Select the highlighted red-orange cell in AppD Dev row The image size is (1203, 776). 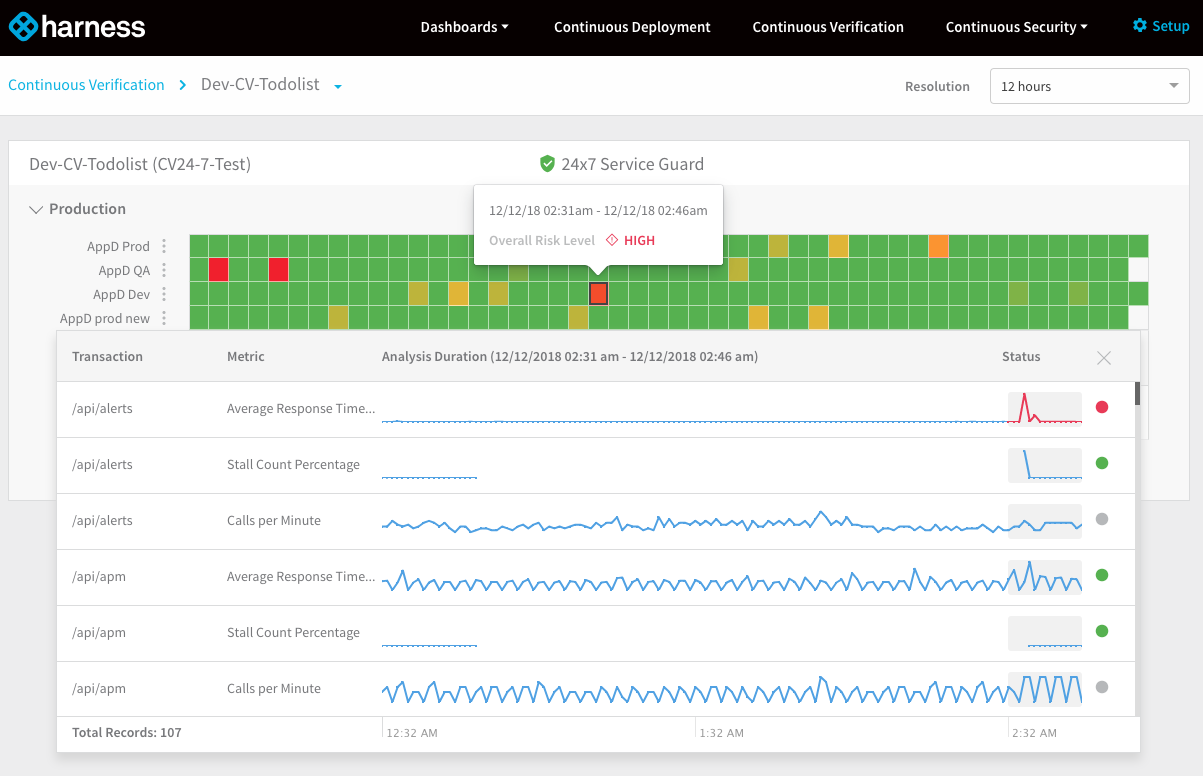599,293
